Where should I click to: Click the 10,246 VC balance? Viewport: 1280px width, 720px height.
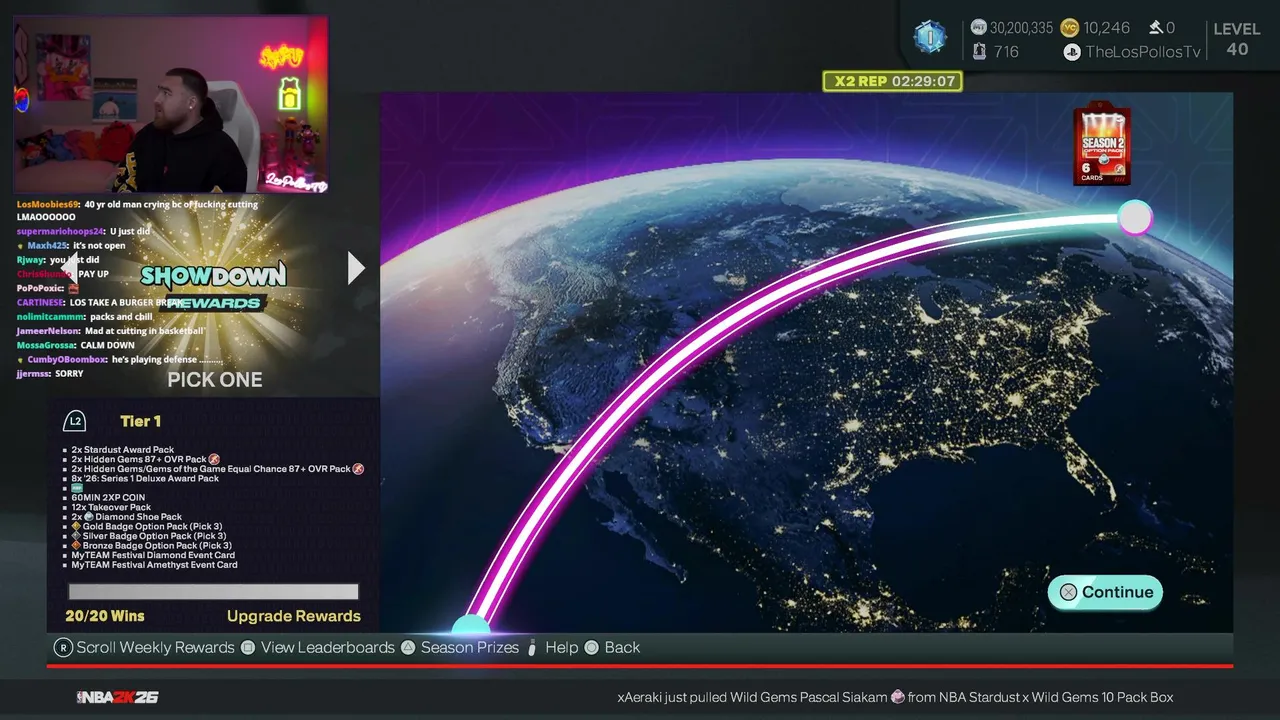click(x=1107, y=28)
